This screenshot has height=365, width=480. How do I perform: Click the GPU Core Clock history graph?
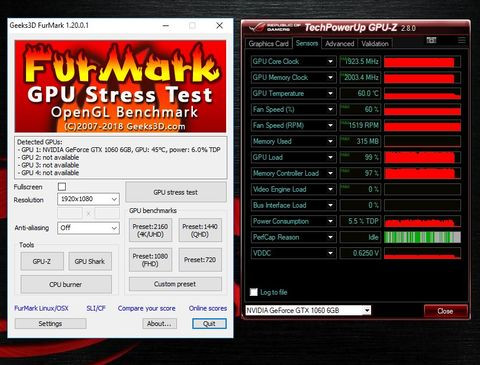coord(422,62)
